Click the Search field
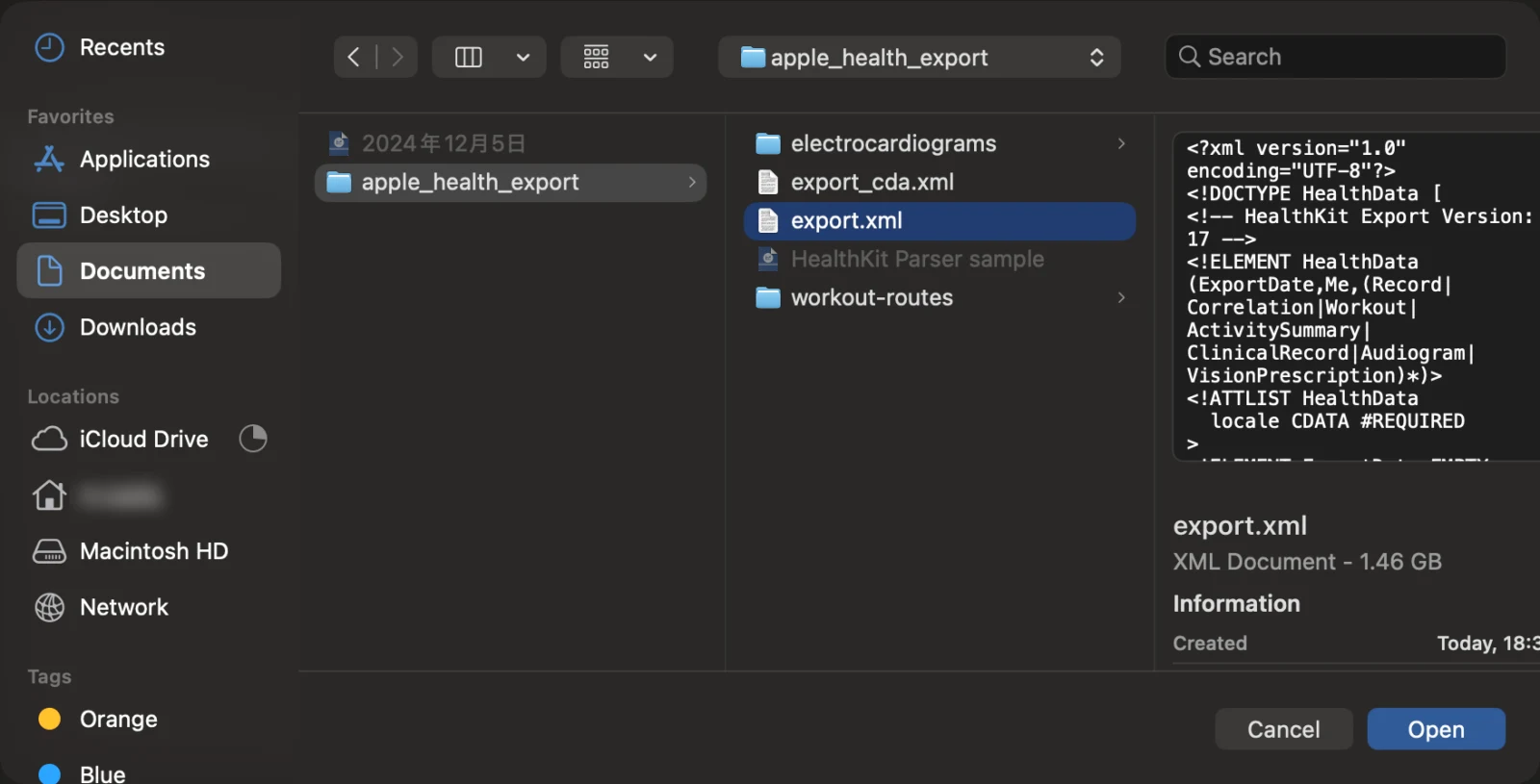Image resolution: width=1540 pixels, height=784 pixels. (1335, 57)
